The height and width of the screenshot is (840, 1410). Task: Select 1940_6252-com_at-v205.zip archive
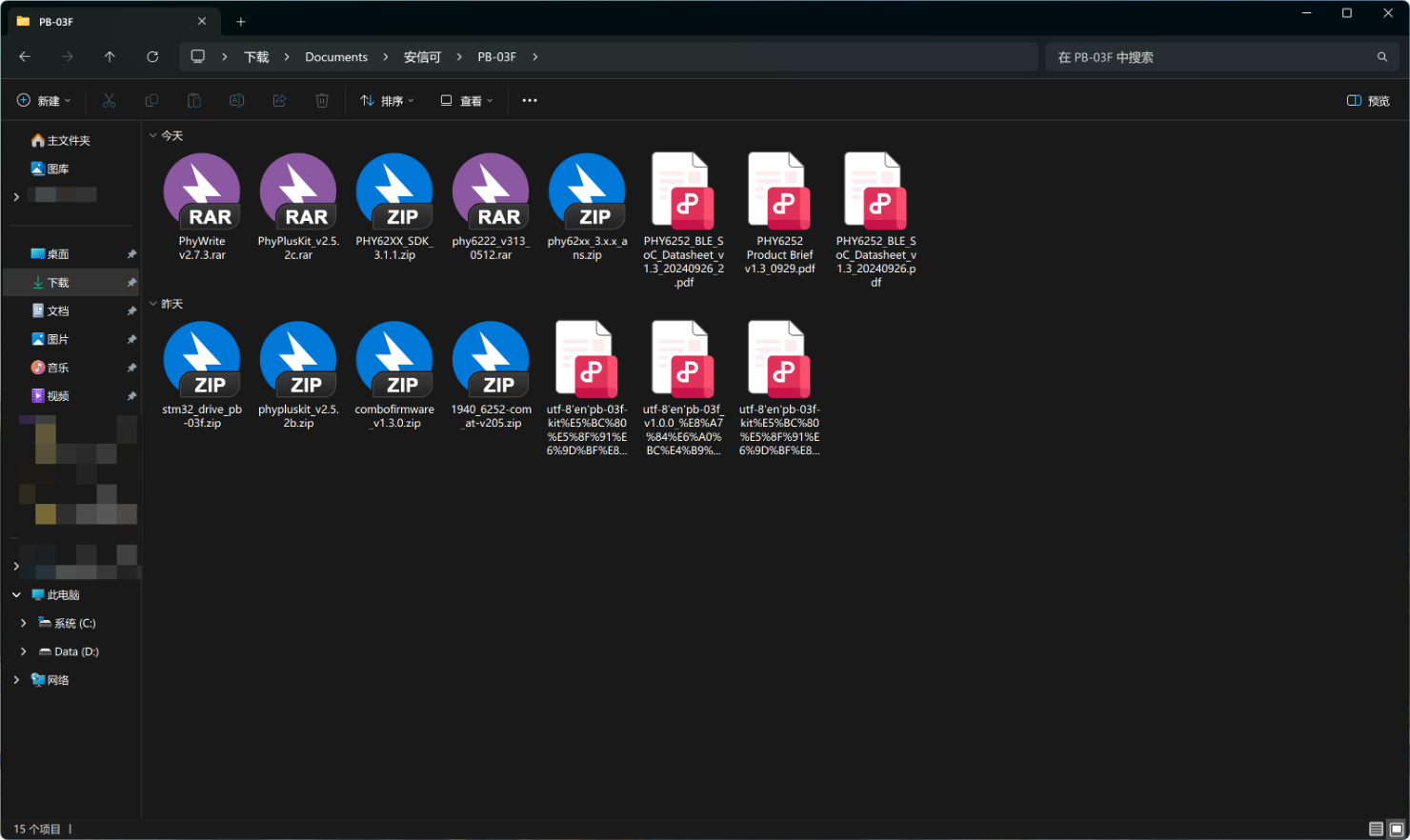tap(491, 375)
